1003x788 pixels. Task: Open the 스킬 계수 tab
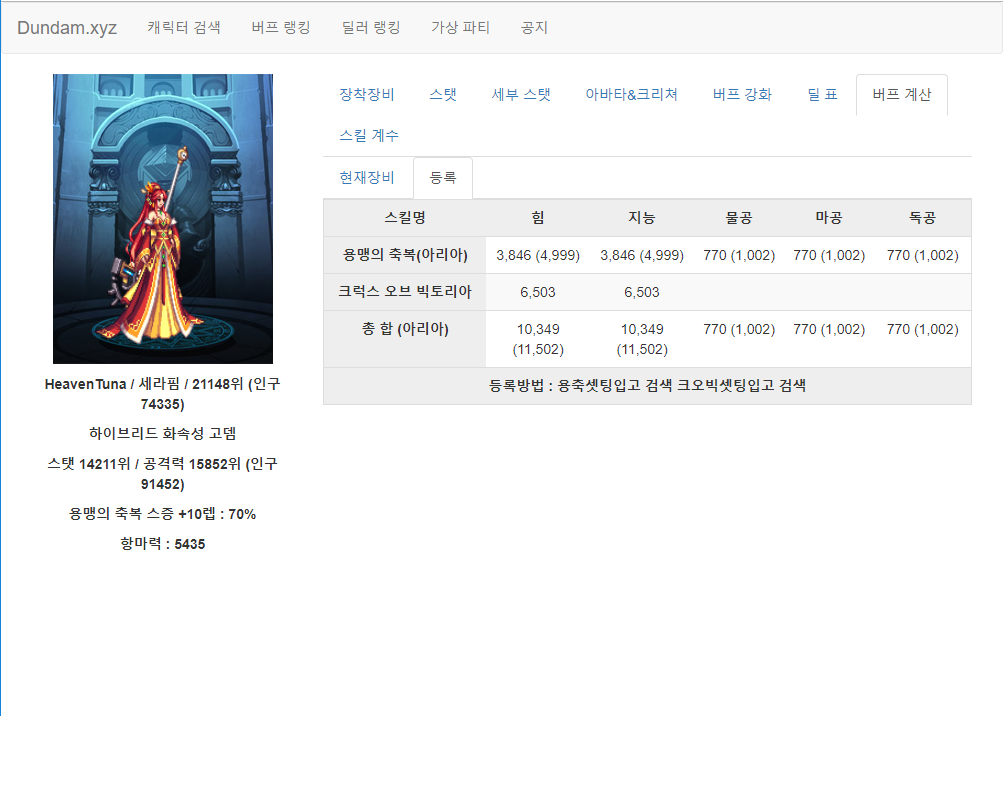tap(368, 136)
